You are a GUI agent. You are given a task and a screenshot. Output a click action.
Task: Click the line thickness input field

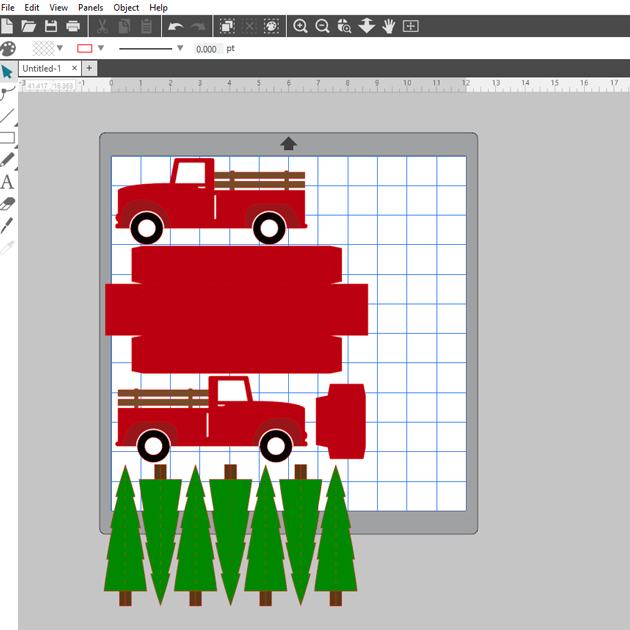point(207,49)
